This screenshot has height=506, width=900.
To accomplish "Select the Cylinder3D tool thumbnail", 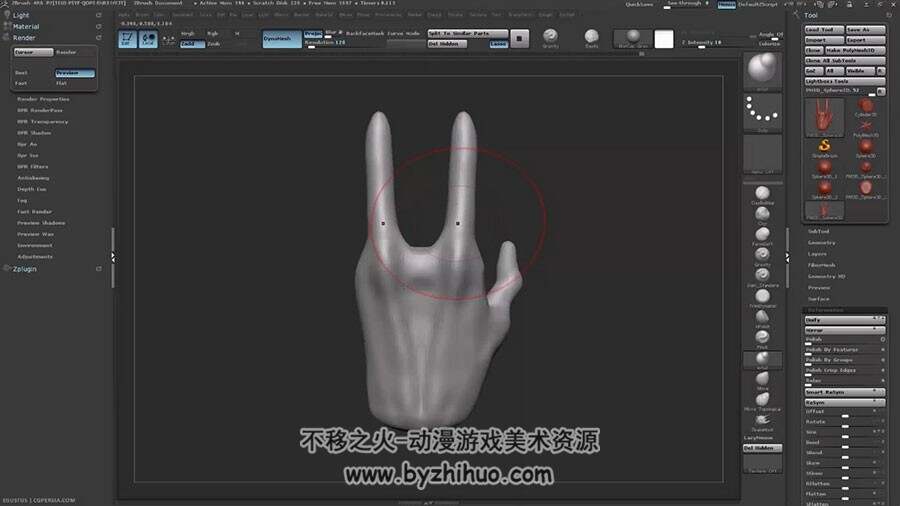I will tap(866, 107).
